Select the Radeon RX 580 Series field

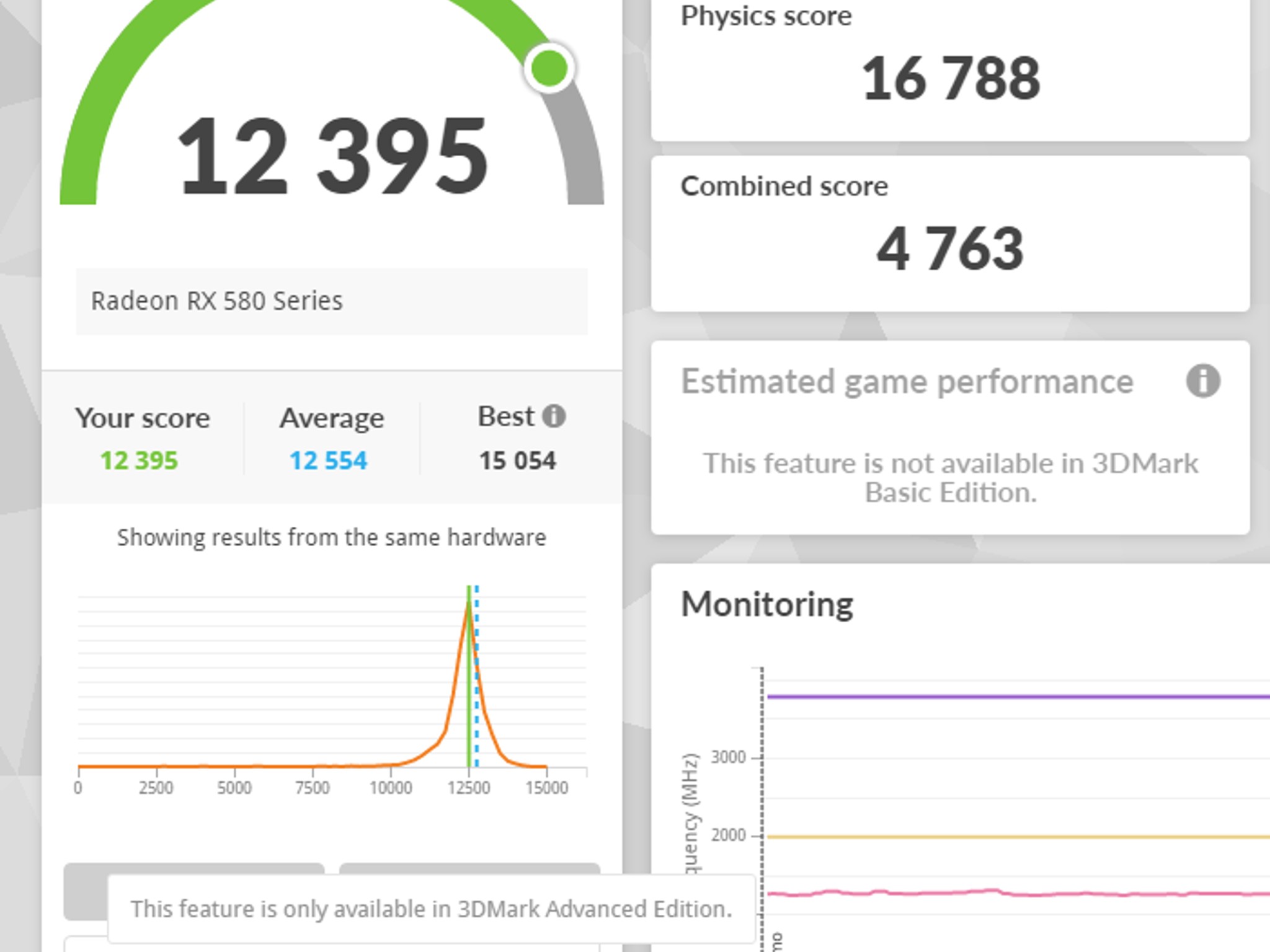coord(332,301)
